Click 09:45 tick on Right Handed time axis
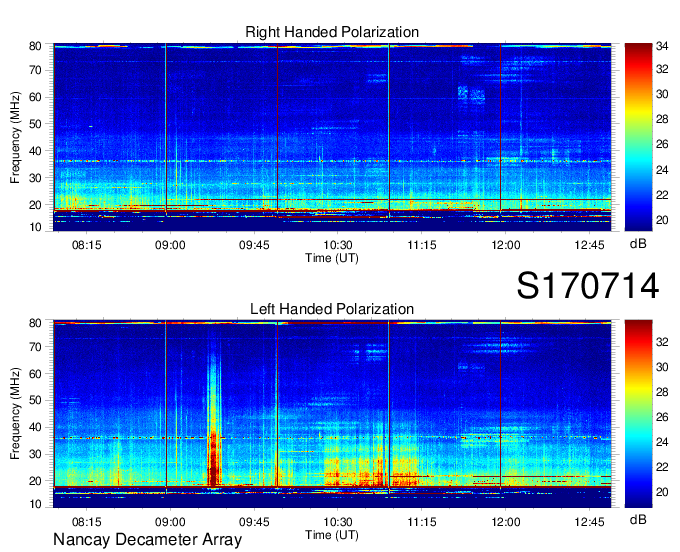This screenshot has width=680, height=552. 254,245
